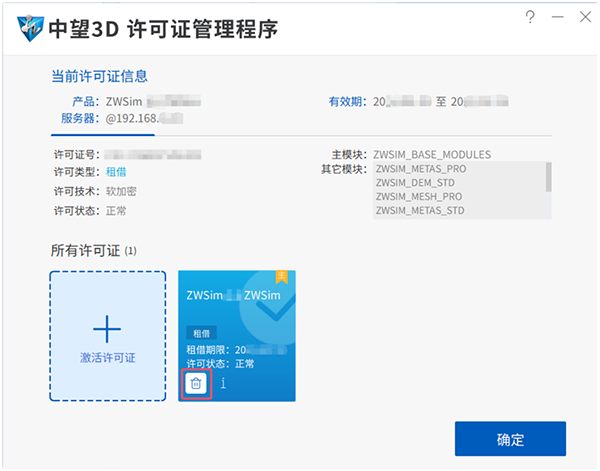Open license info via the i icon
Image resolution: width=600 pixels, height=471 pixels.
pyautogui.click(x=223, y=383)
